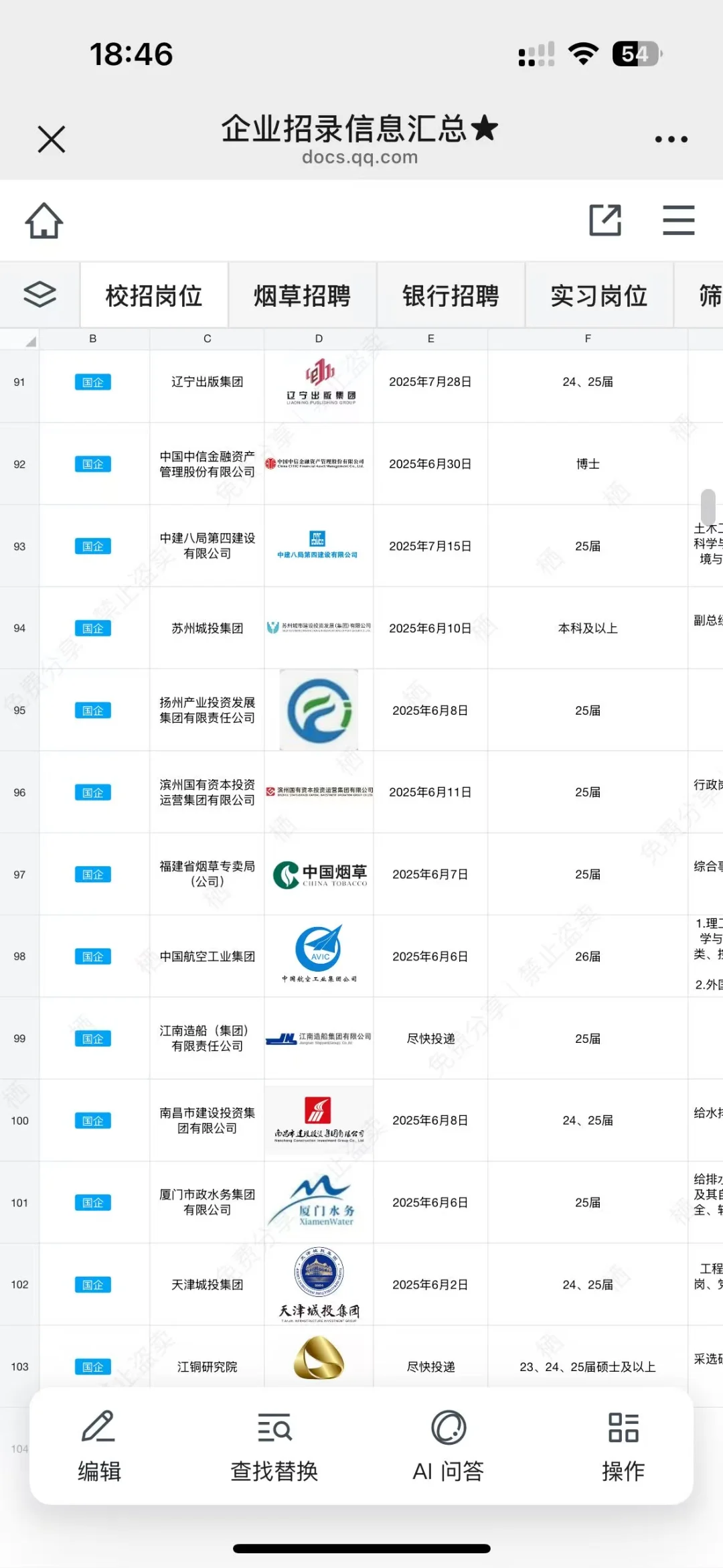The height and width of the screenshot is (1568, 723).
Task: Switch to the 银行招聘 tab
Action: tap(451, 295)
